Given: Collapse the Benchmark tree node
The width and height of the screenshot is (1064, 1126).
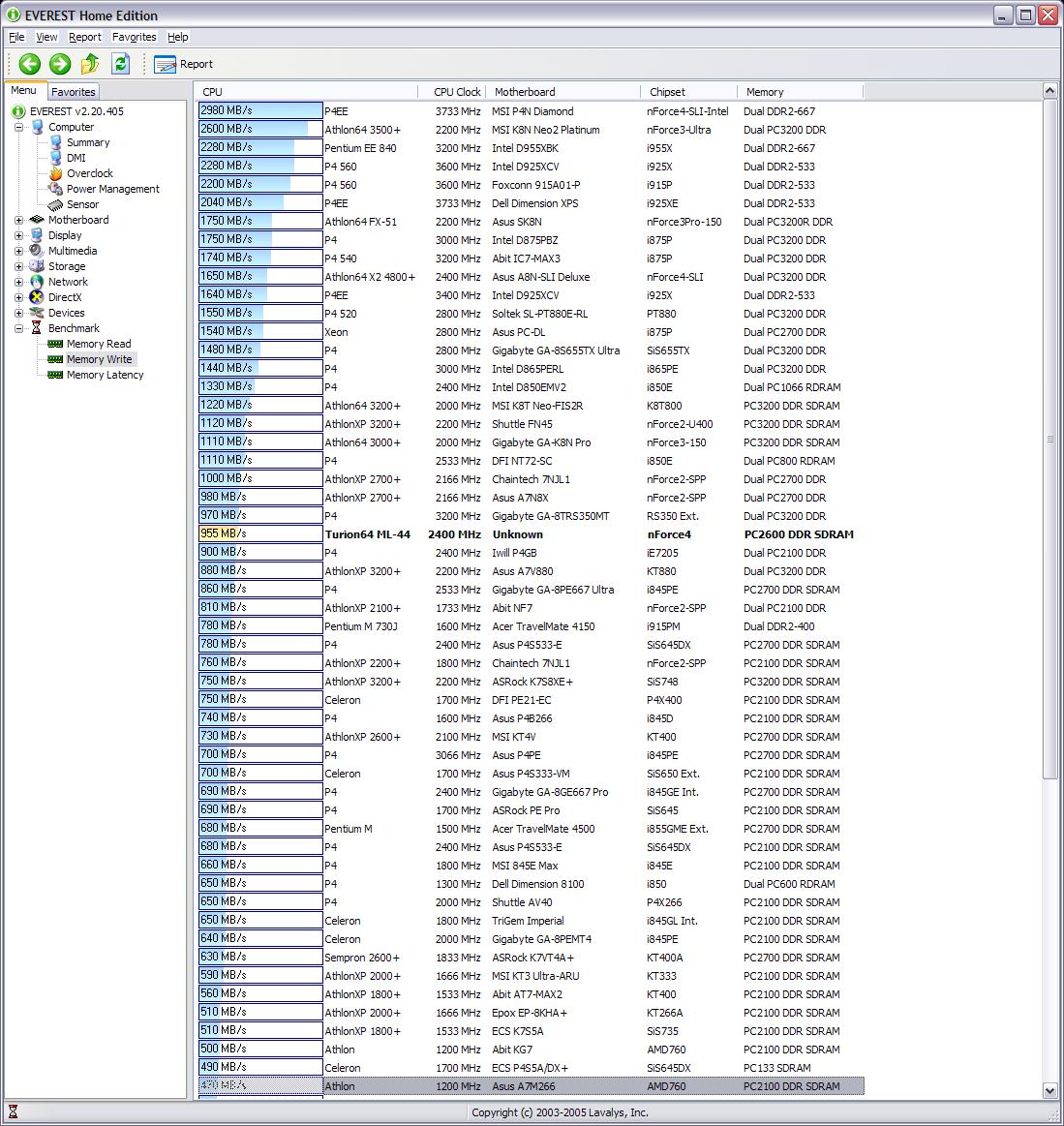Looking at the screenshot, I should tap(18, 328).
